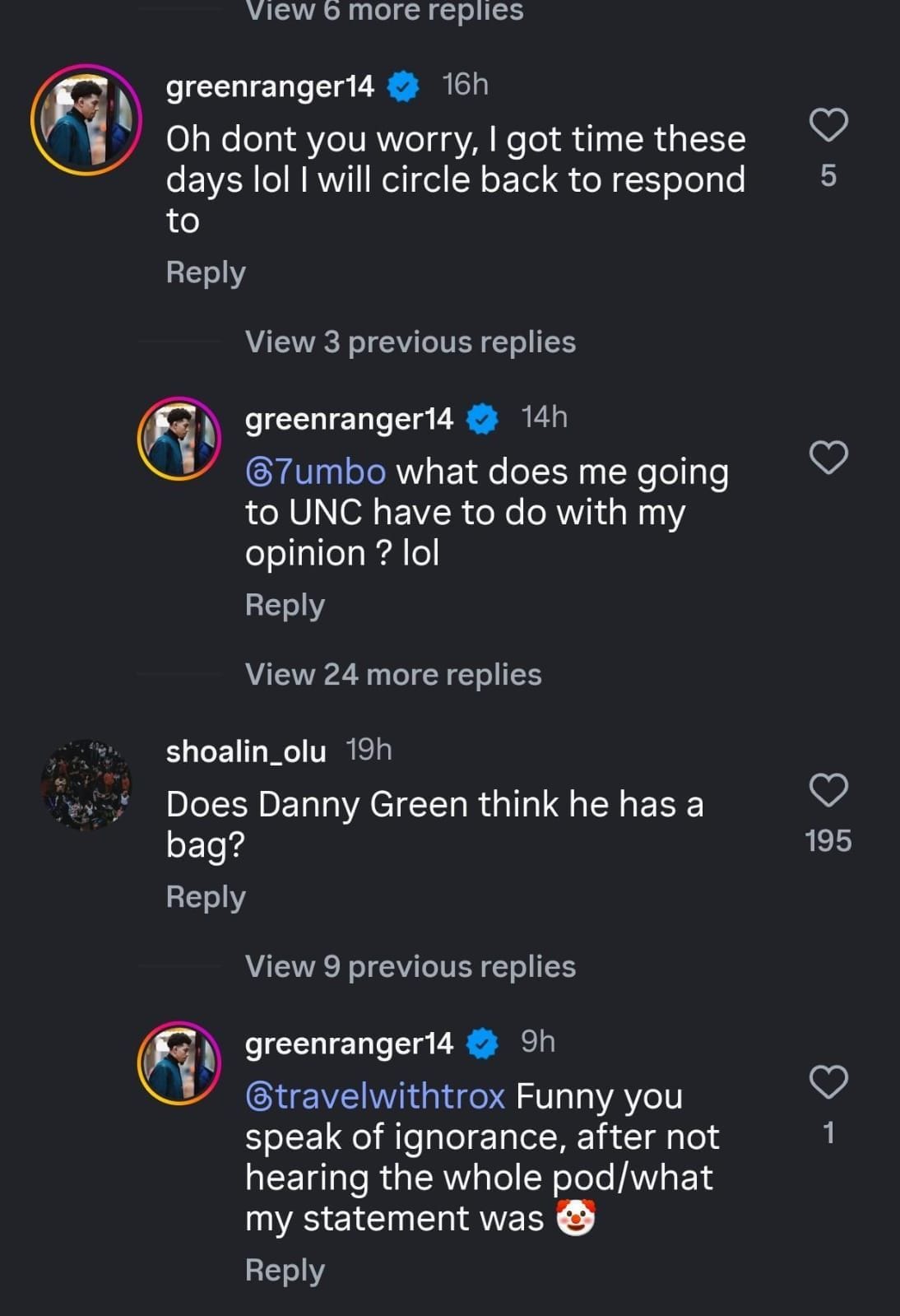This screenshot has width=900, height=1316.
Task: Tap Reply under greenranger14's top comment
Action: pyautogui.click(x=205, y=272)
